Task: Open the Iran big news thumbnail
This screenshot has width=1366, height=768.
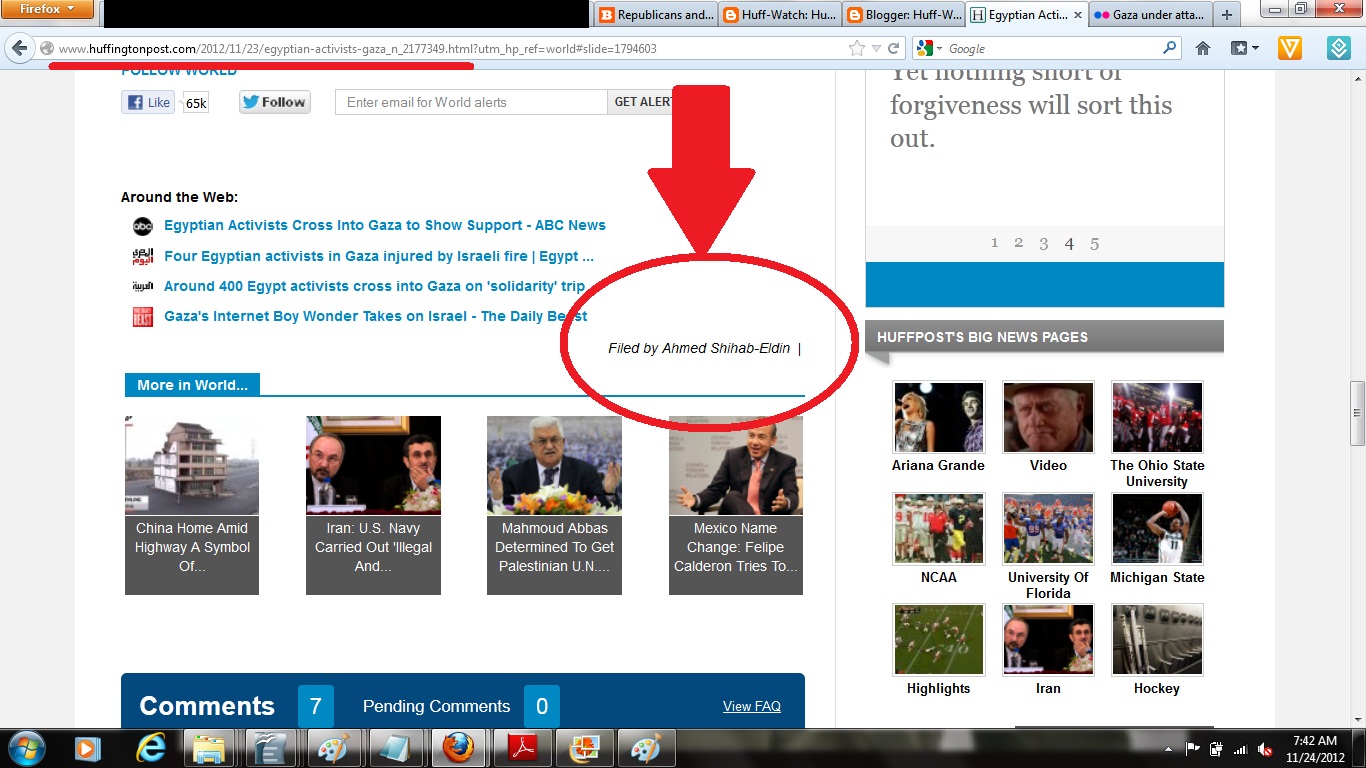Action: 1048,640
